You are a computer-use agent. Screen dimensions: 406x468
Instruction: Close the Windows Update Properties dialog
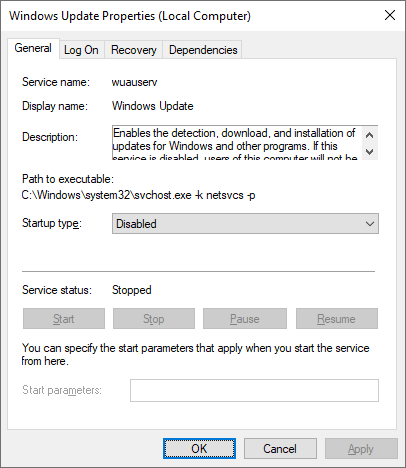(390, 15)
